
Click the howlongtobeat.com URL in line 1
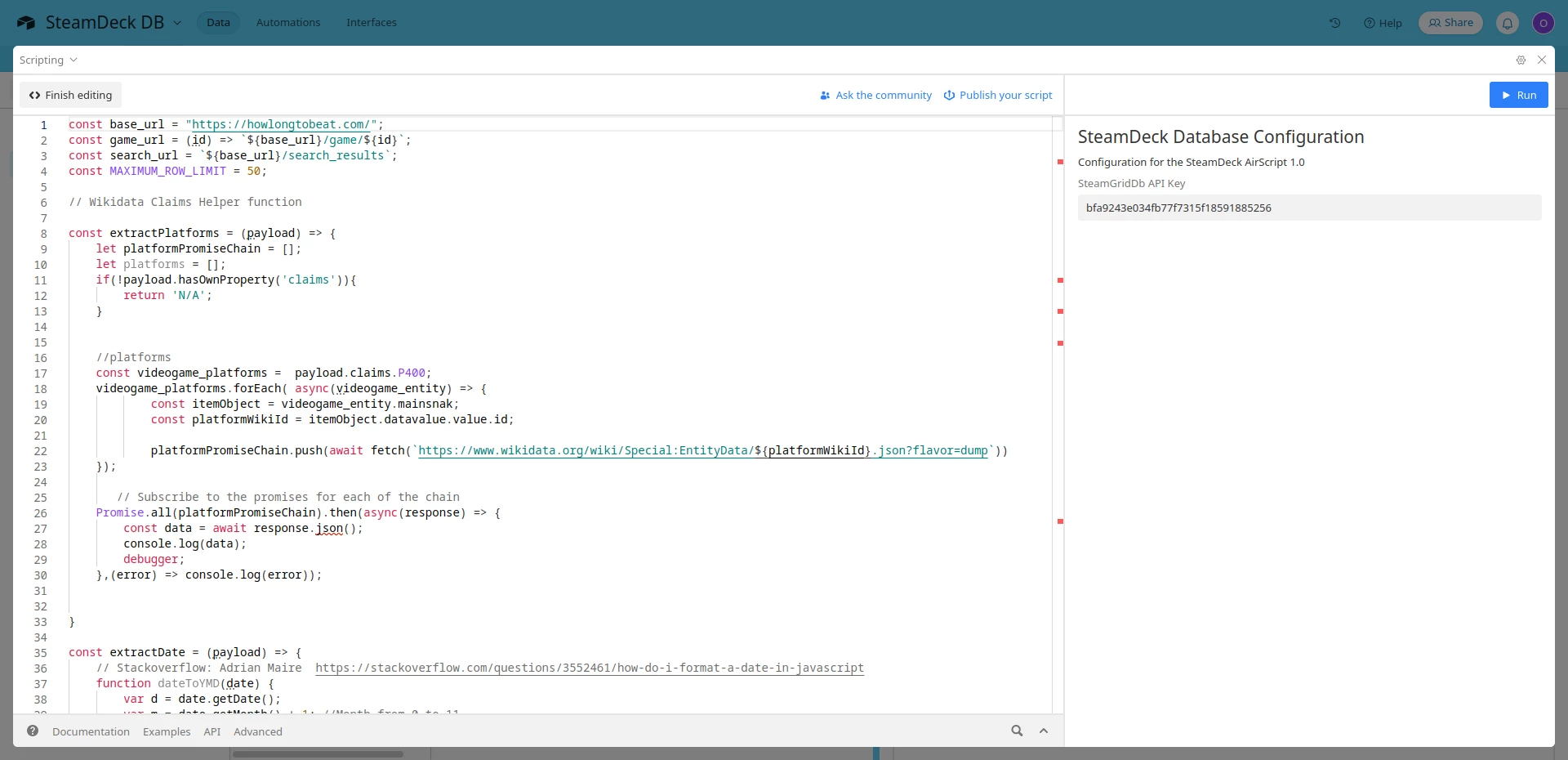[280, 124]
